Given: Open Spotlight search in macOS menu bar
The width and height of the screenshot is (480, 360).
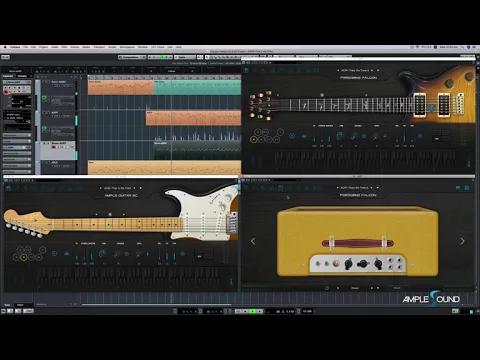Looking at the screenshot, I should [462, 47].
